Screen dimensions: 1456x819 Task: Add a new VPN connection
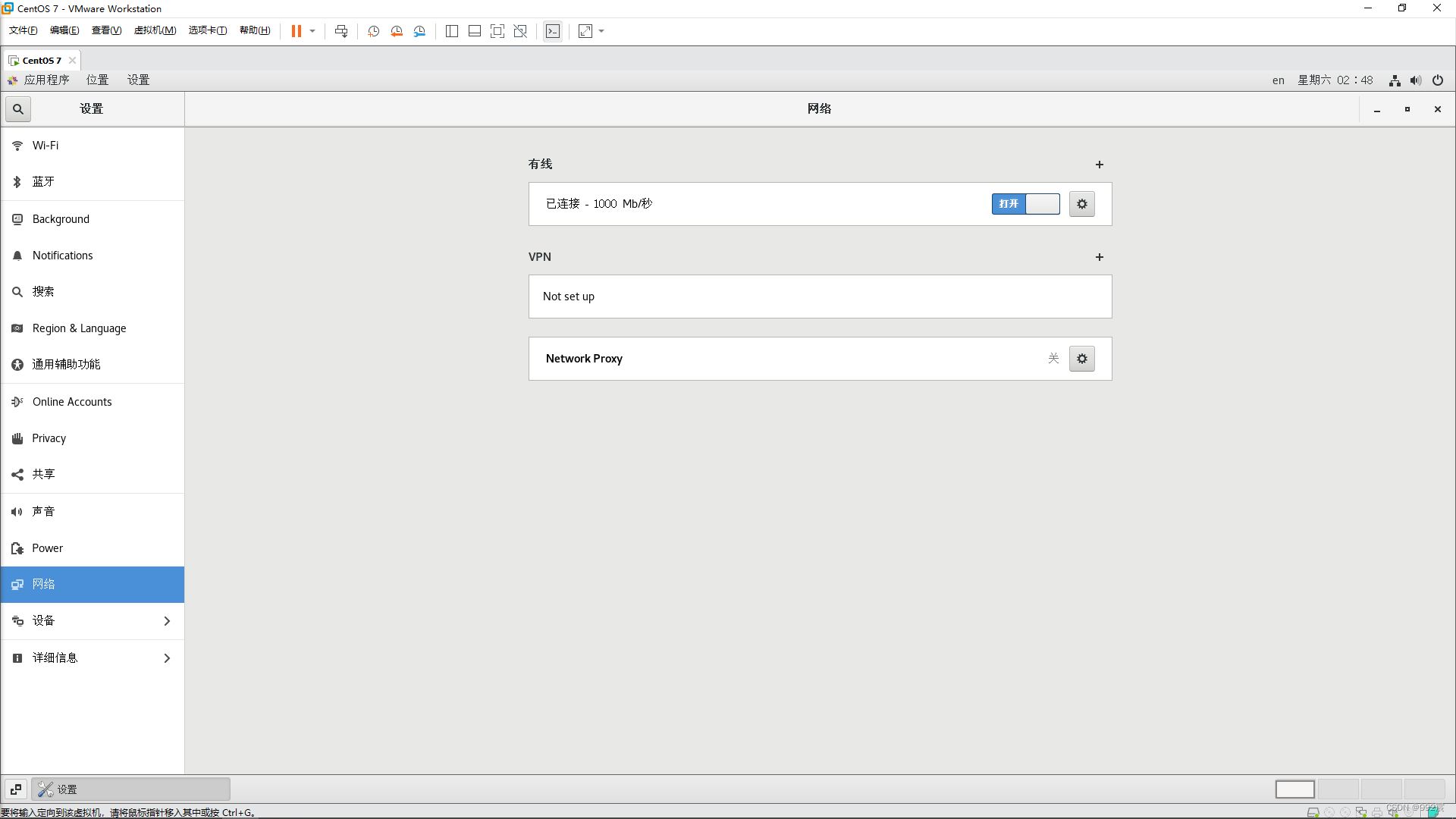pos(1100,257)
